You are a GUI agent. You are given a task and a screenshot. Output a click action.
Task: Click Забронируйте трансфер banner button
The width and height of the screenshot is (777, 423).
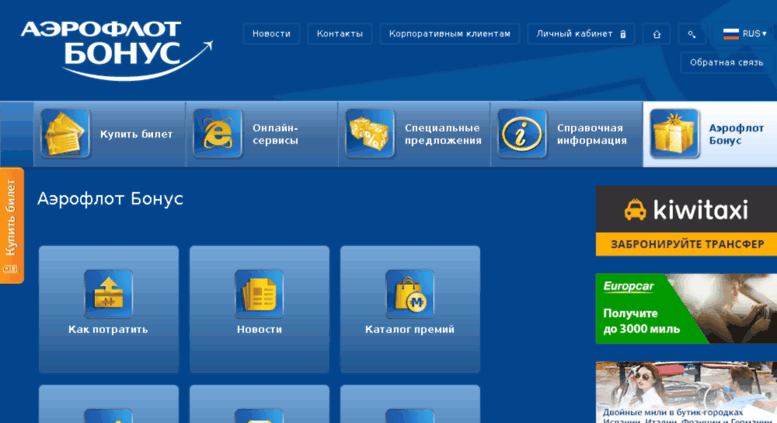[686, 244]
